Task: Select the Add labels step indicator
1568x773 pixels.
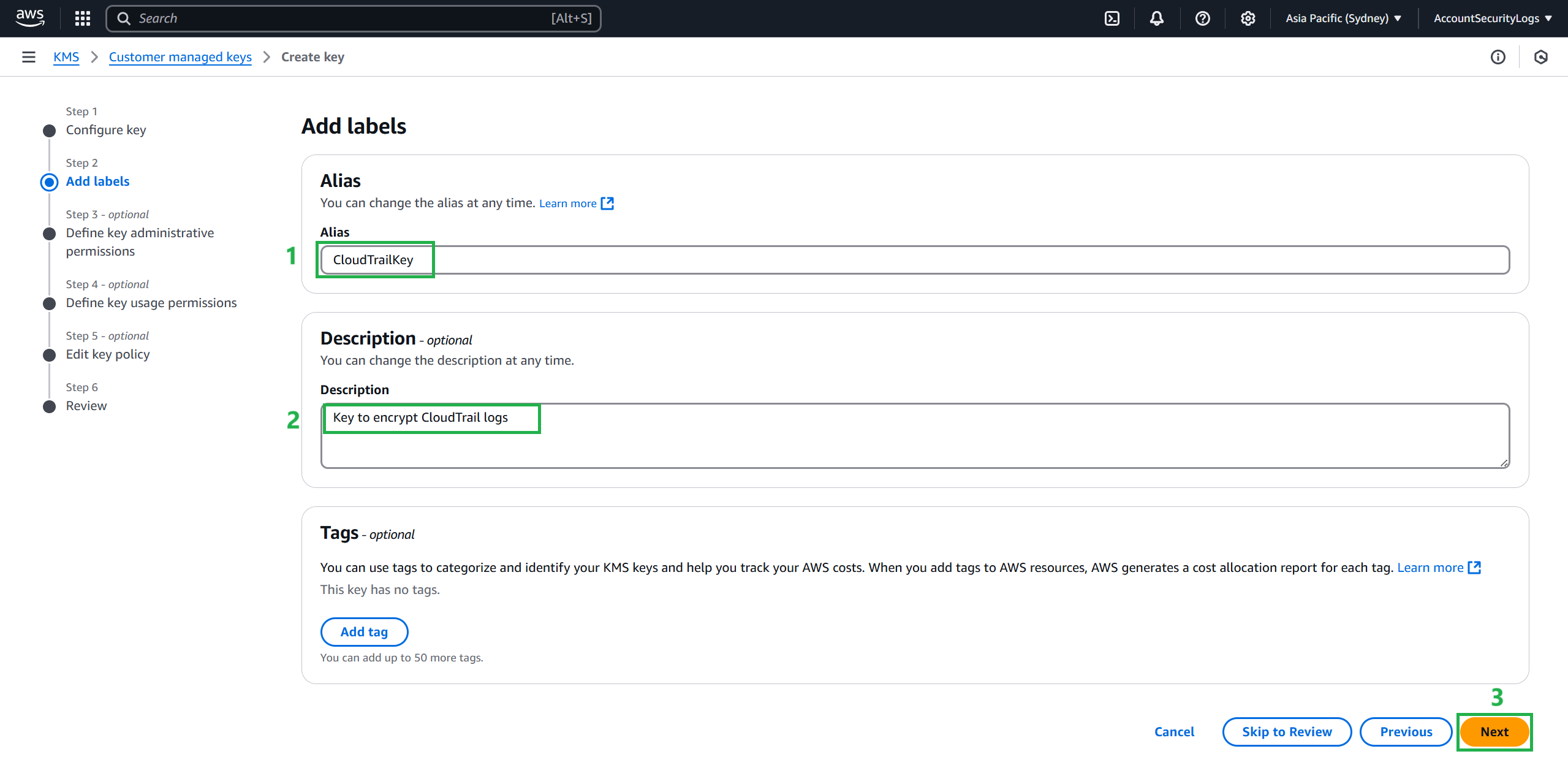Action: pos(97,181)
